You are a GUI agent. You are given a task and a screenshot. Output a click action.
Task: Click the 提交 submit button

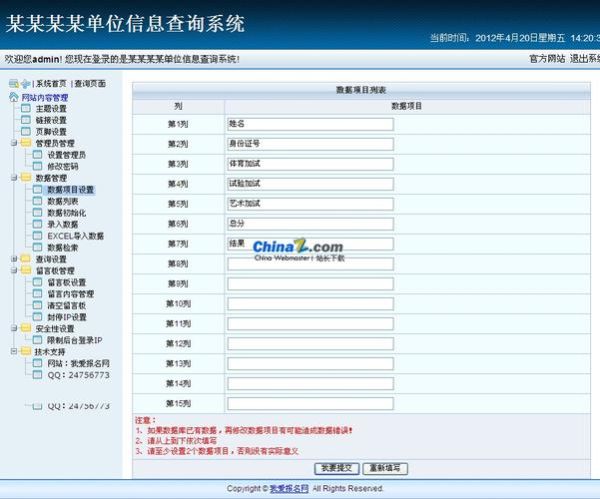point(336,468)
